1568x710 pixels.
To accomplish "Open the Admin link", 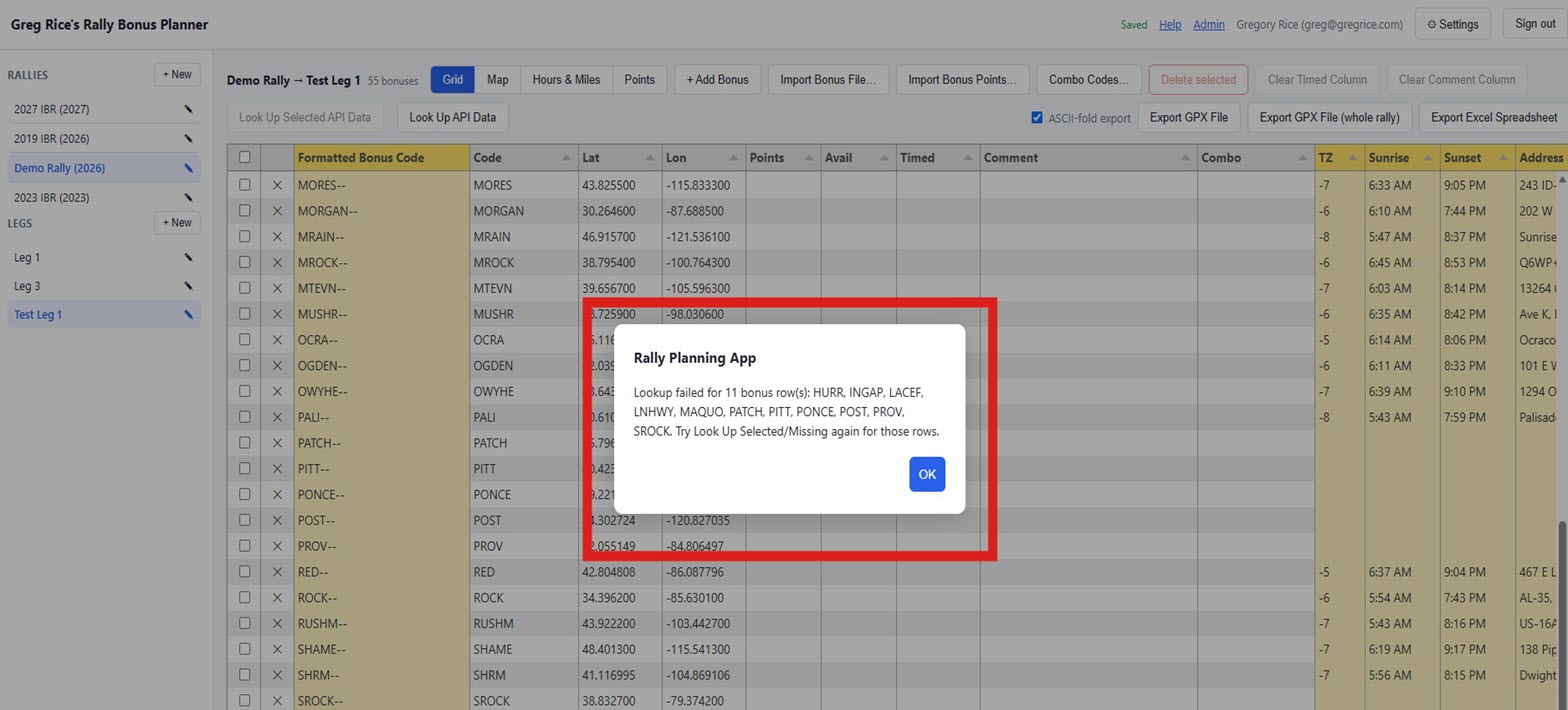I will pyautogui.click(x=1209, y=25).
